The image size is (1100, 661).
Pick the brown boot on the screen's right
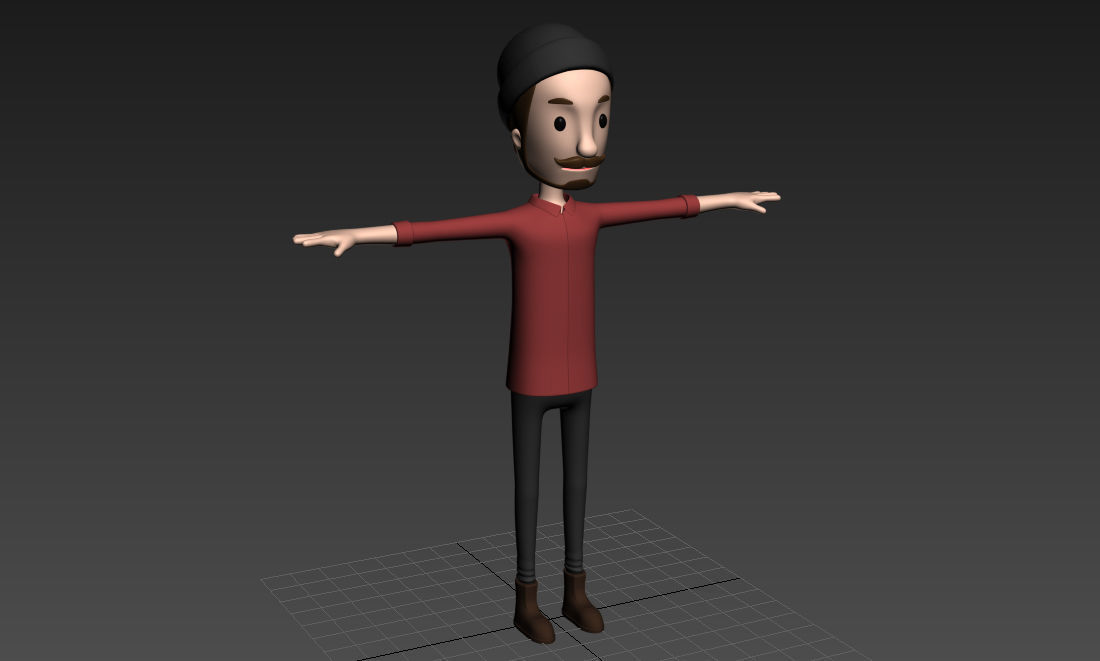click(x=582, y=602)
